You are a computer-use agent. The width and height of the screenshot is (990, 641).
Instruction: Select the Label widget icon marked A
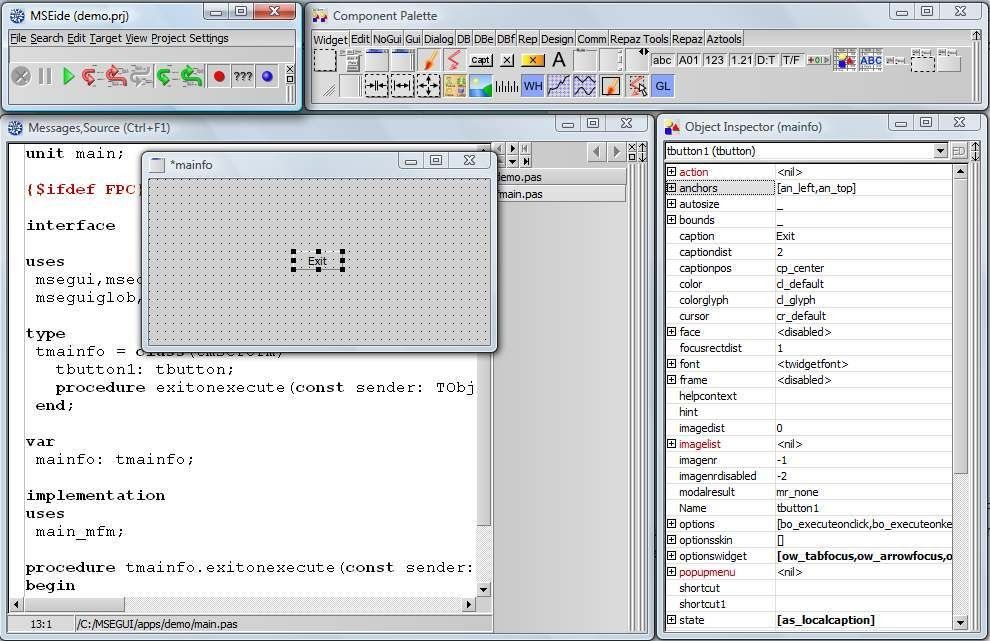(x=560, y=60)
